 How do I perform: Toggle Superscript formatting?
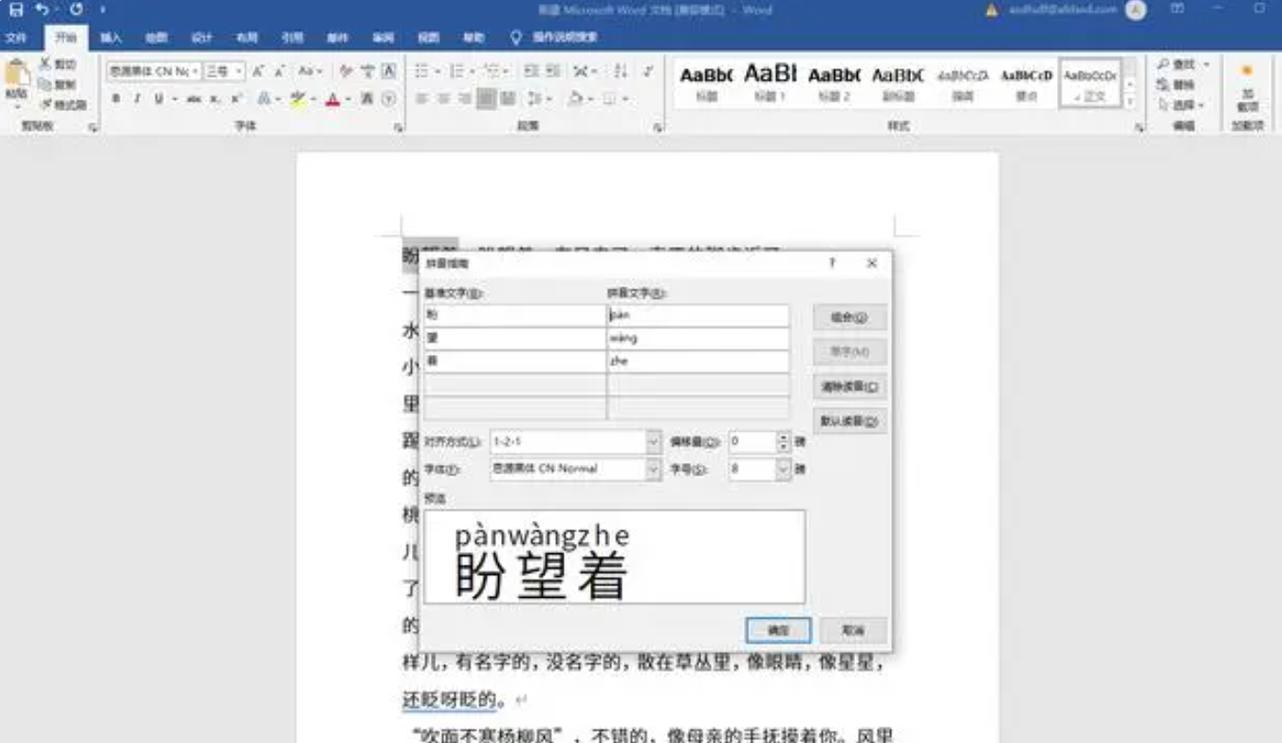pyautogui.click(x=237, y=99)
